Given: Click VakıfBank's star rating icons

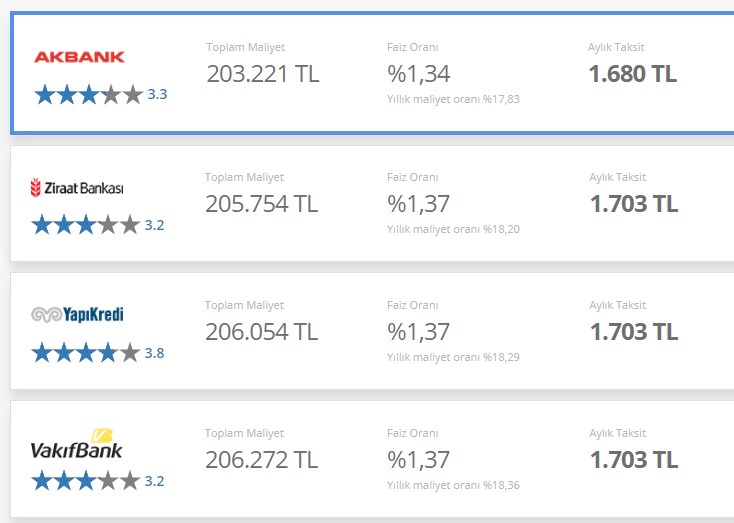Looking at the screenshot, I should point(85,481).
